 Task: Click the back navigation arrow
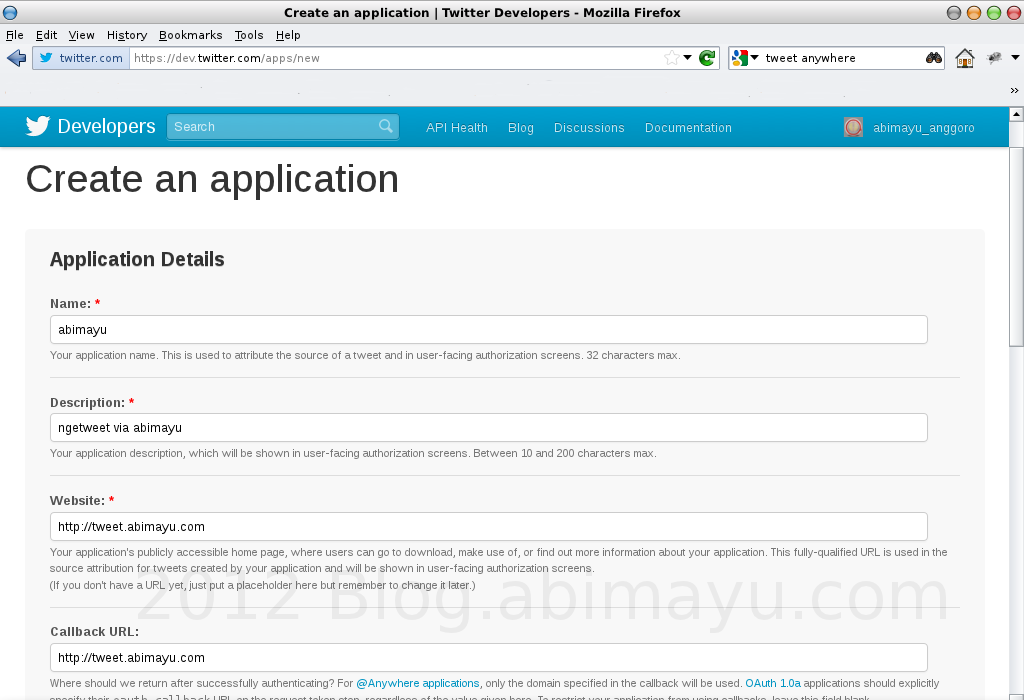[16, 58]
